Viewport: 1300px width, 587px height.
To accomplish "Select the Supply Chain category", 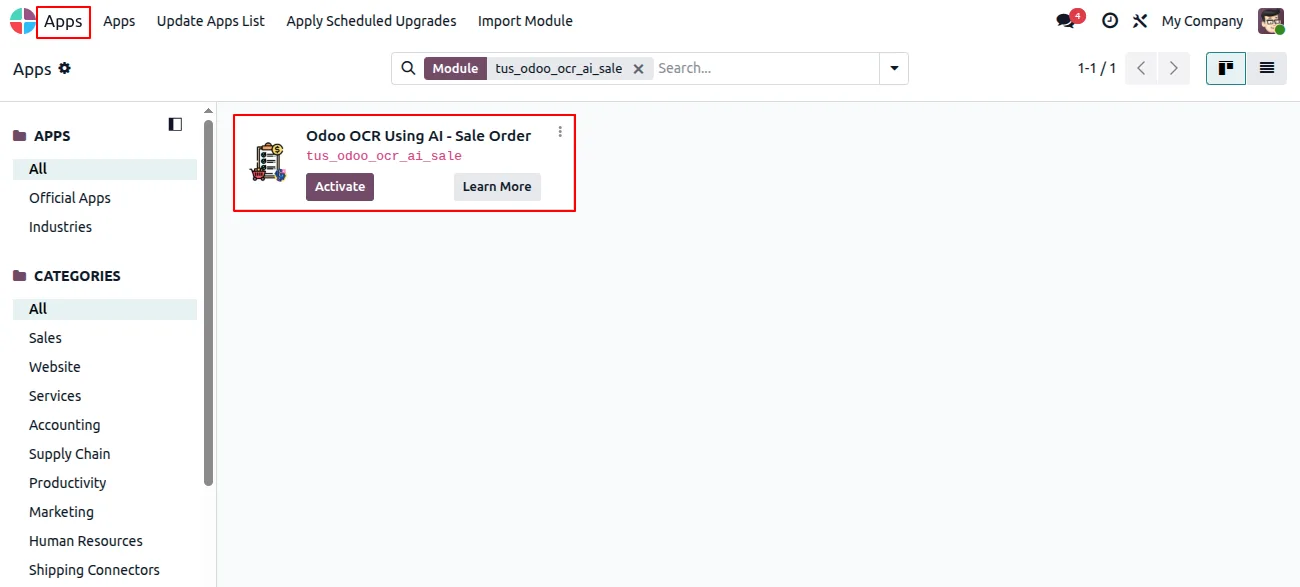I will tap(105, 454).
